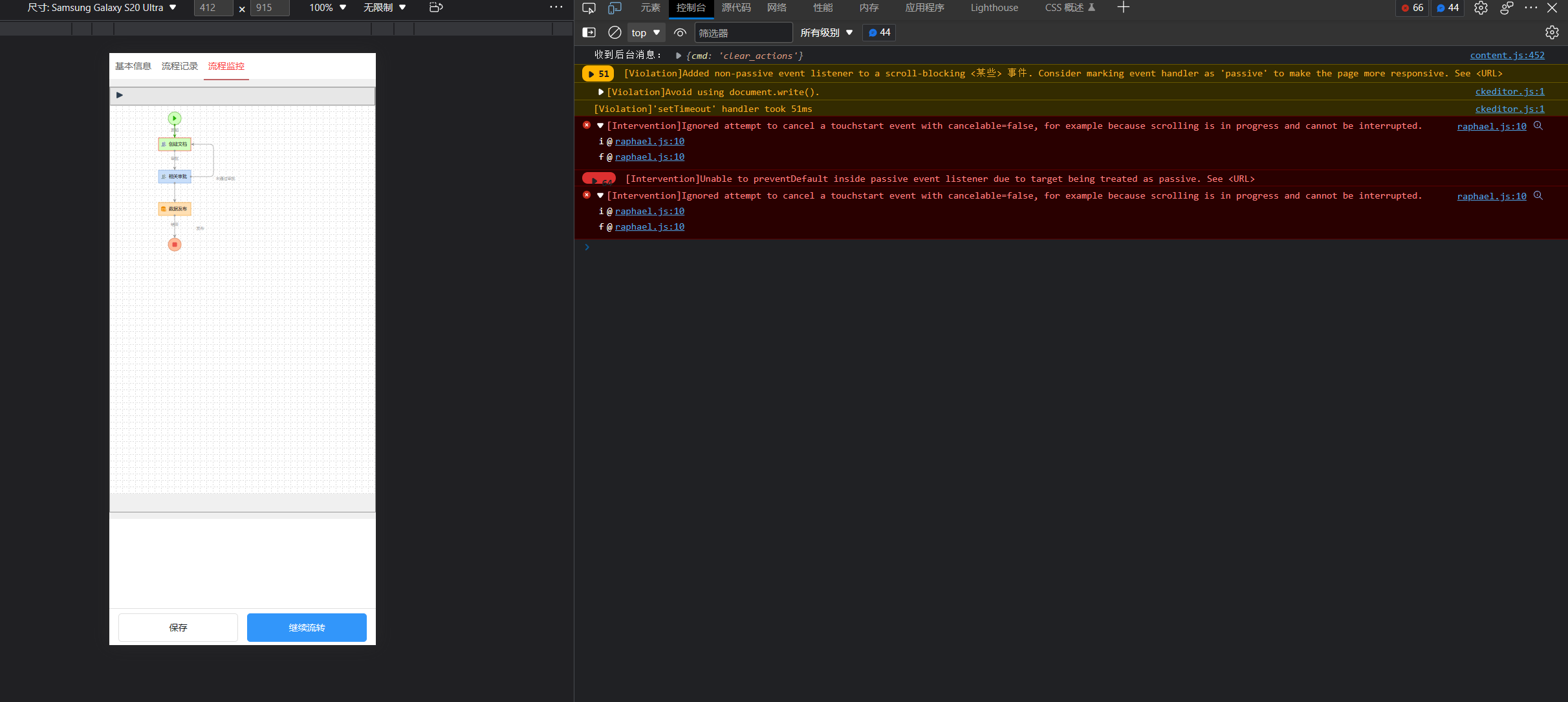Click the 继续流转 button
Screen dimensions: 1568x702
(x=307, y=628)
